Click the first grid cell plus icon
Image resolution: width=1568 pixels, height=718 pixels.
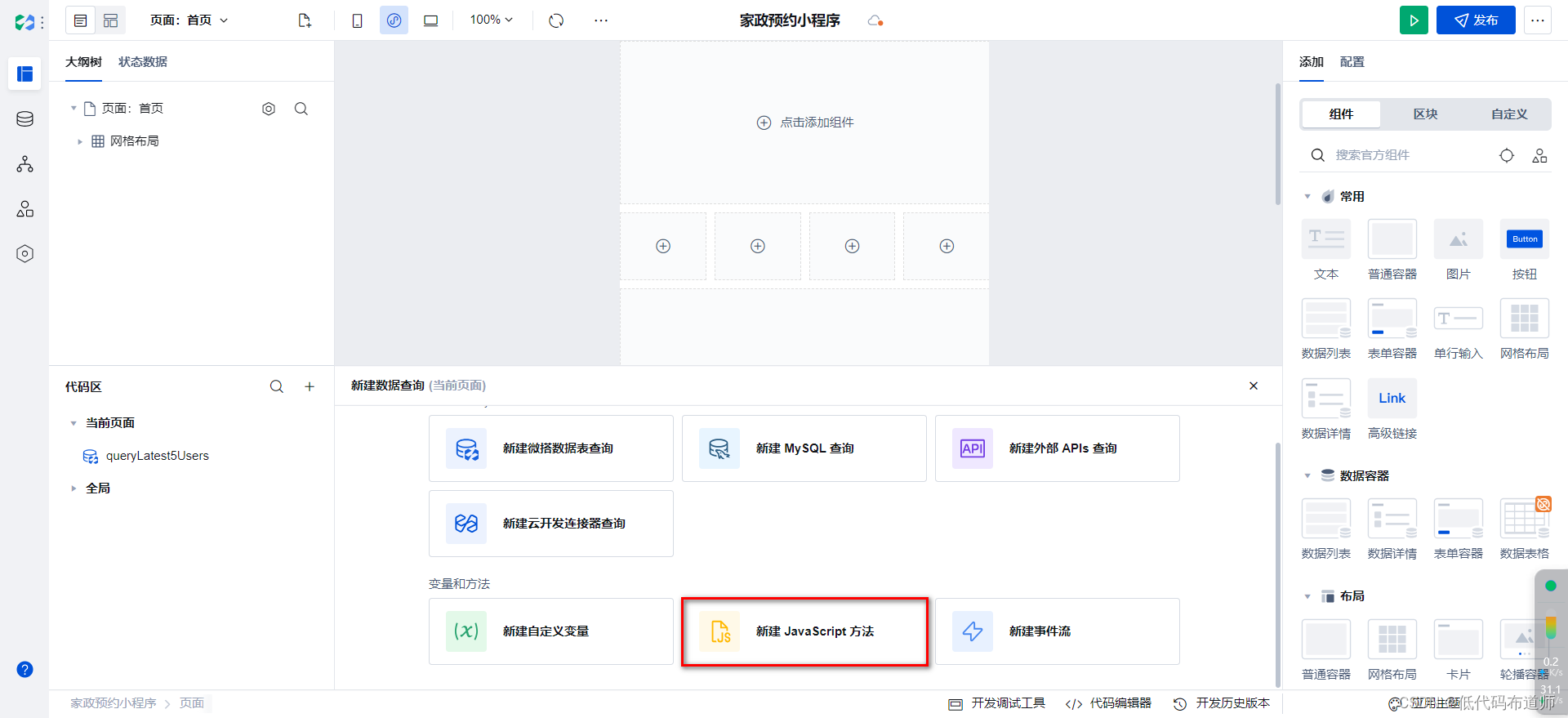pyautogui.click(x=663, y=246)
